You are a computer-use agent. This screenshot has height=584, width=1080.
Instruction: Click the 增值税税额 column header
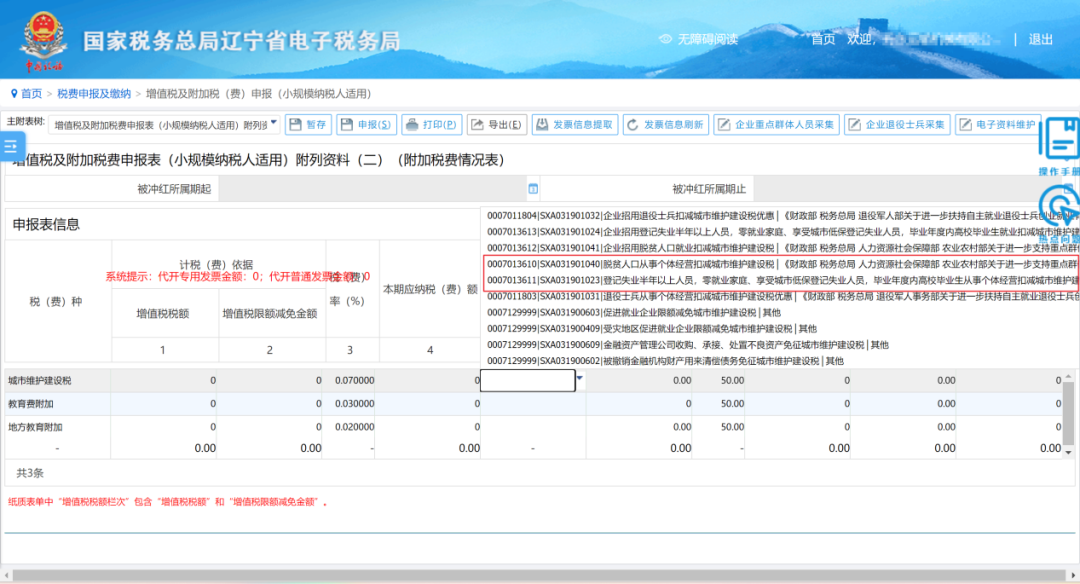point(163,313)
